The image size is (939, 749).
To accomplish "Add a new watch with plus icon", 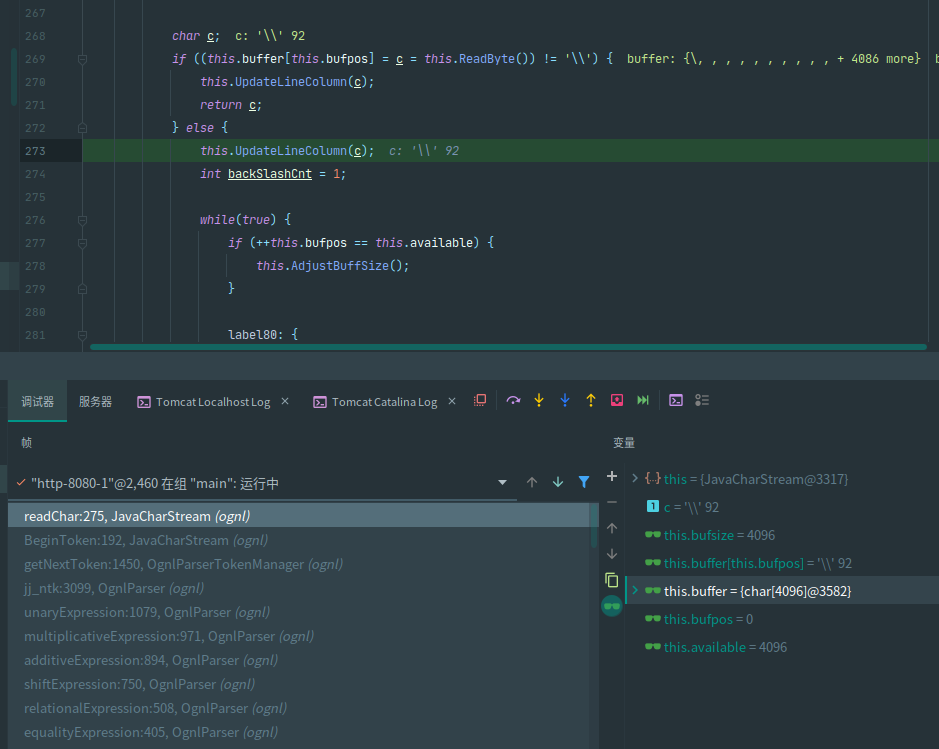I will tap(612, 477).
